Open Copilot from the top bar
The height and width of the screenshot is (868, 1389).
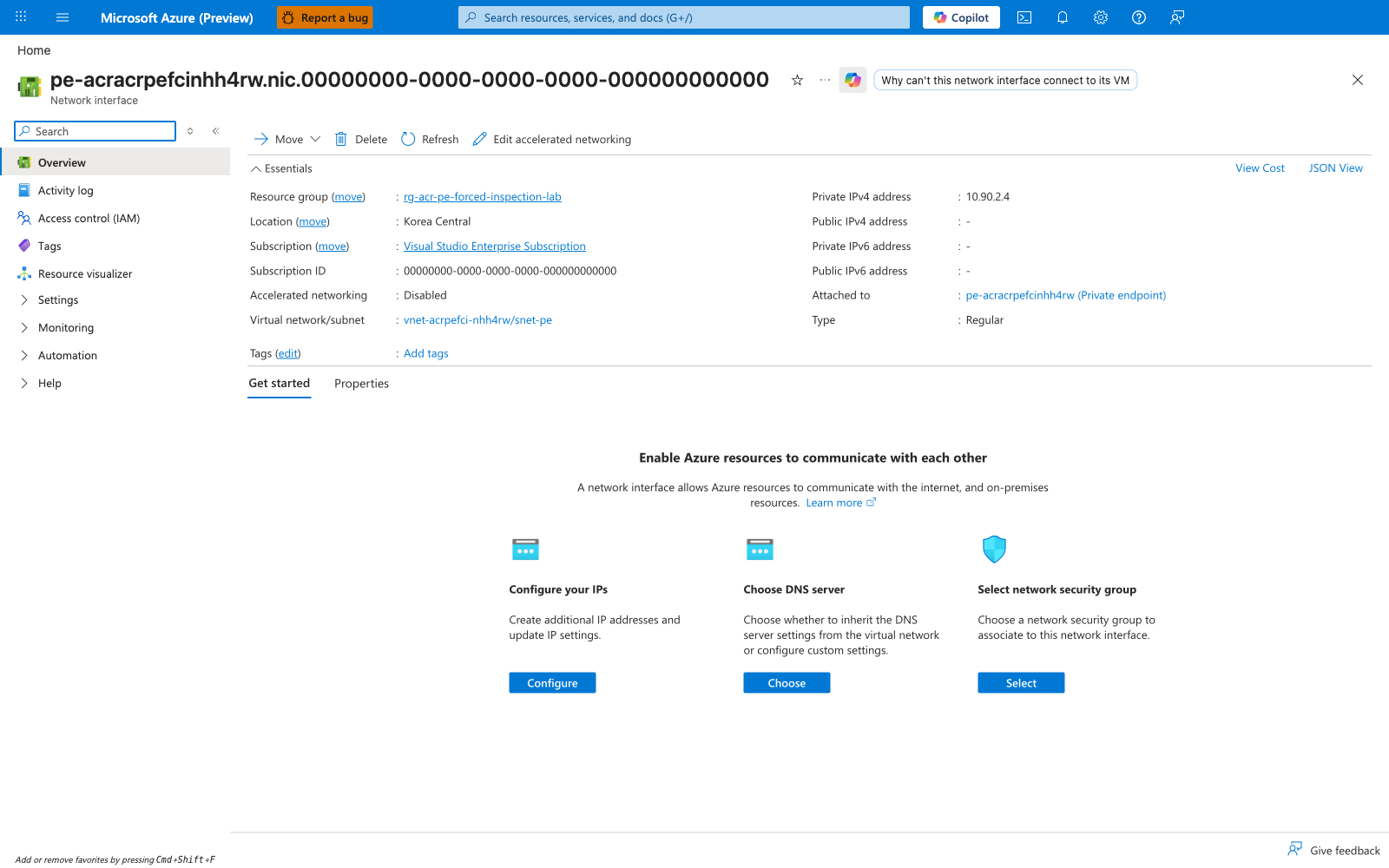coord(961,17)
